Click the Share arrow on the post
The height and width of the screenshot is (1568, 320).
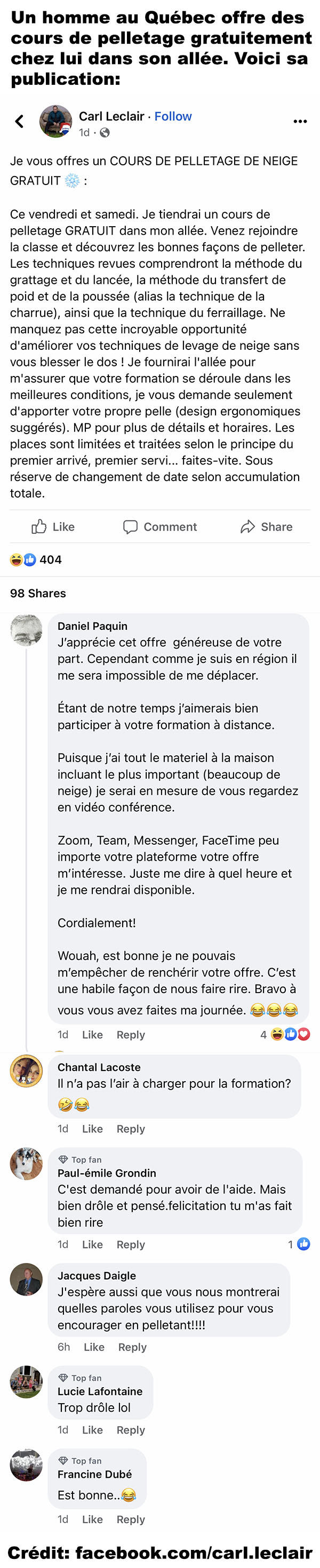[267, 526]
